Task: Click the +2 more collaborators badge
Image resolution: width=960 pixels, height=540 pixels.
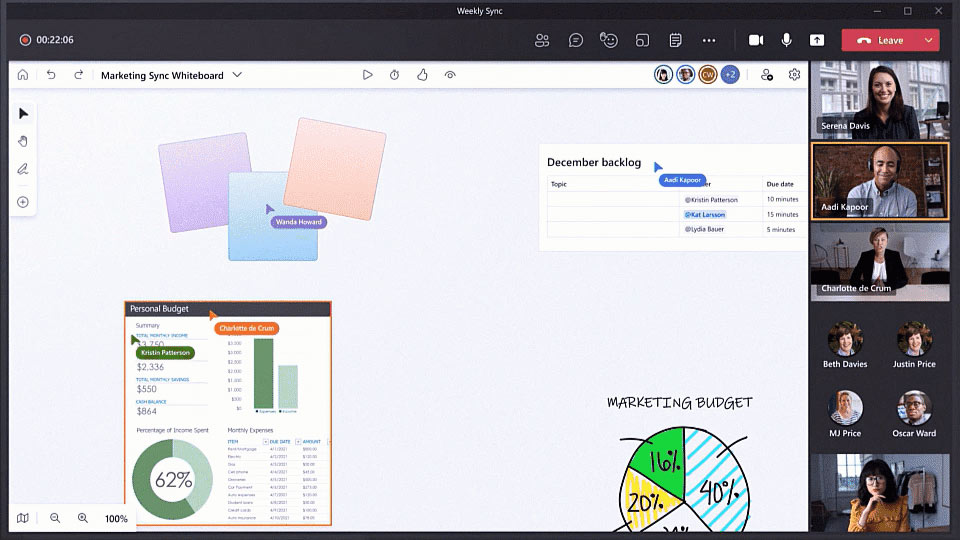Action: (x=730, y=75)
